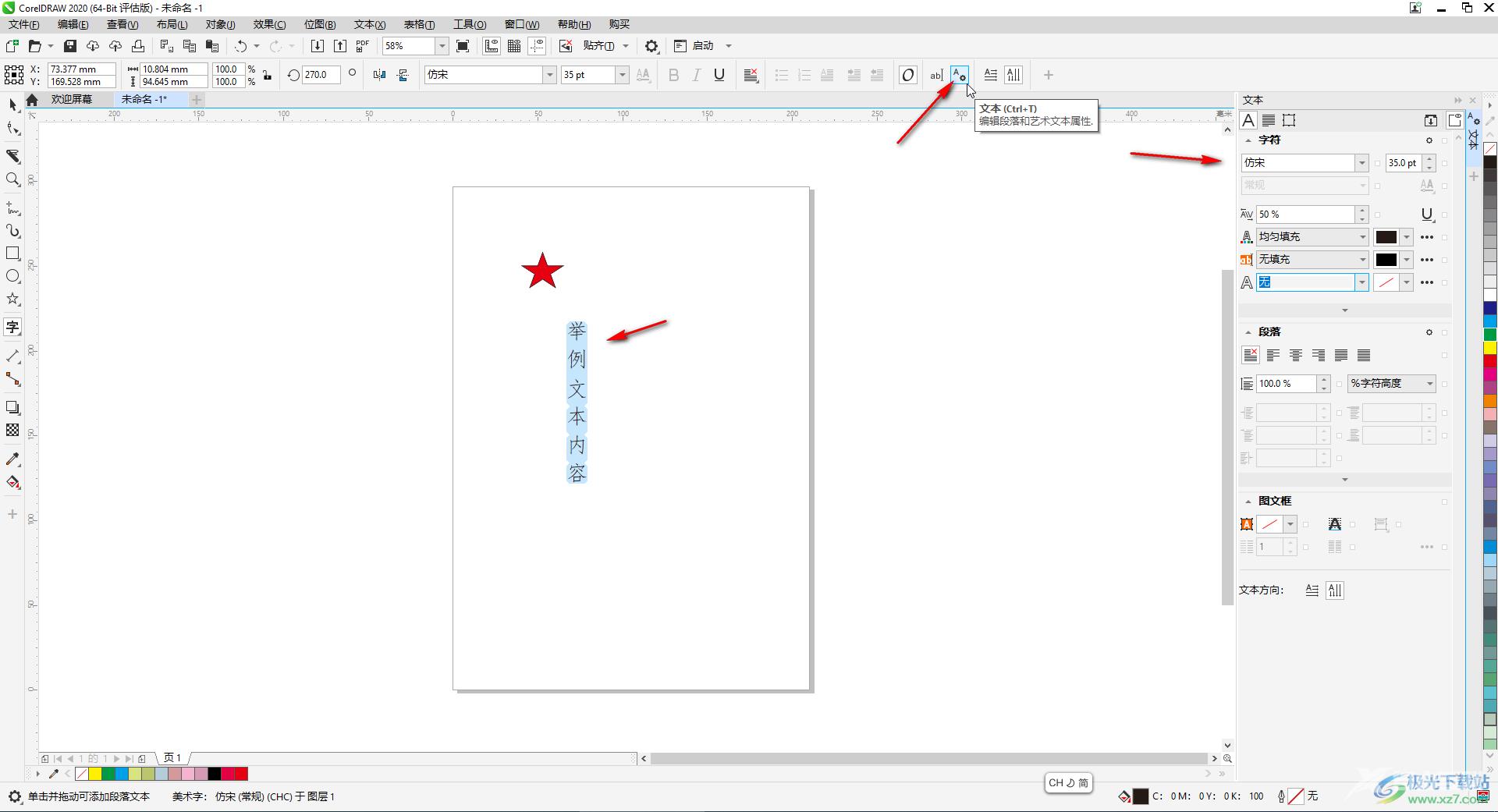Align paragraph text to center
Viewport: 1498px width, 812px height.
(1296, 356)
